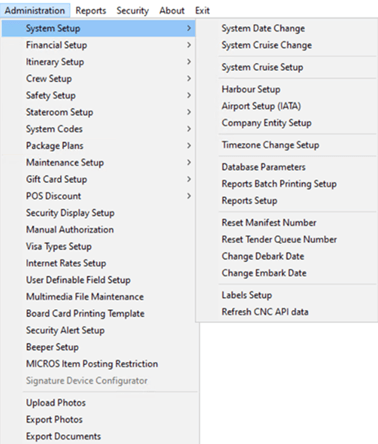
Task: Expand the Stateroom Setup submenu
Action: (x=99, y=112)
